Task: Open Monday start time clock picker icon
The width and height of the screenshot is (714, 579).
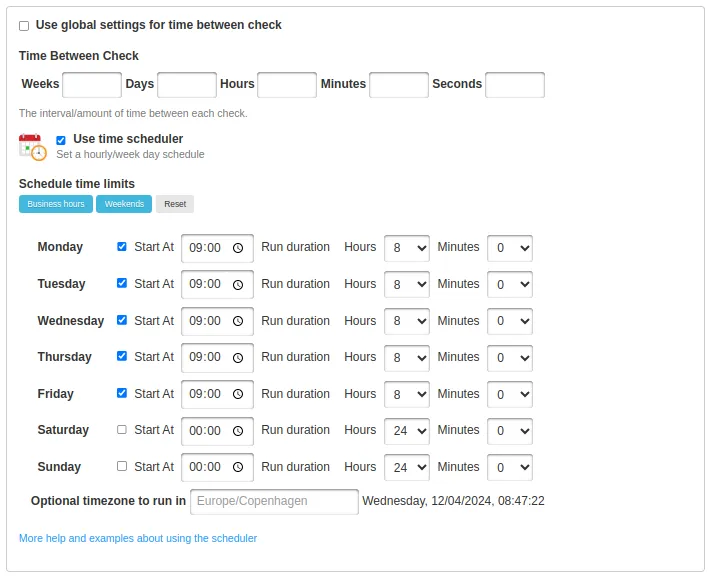Action: pyautogui.click(x=238, y=248)
